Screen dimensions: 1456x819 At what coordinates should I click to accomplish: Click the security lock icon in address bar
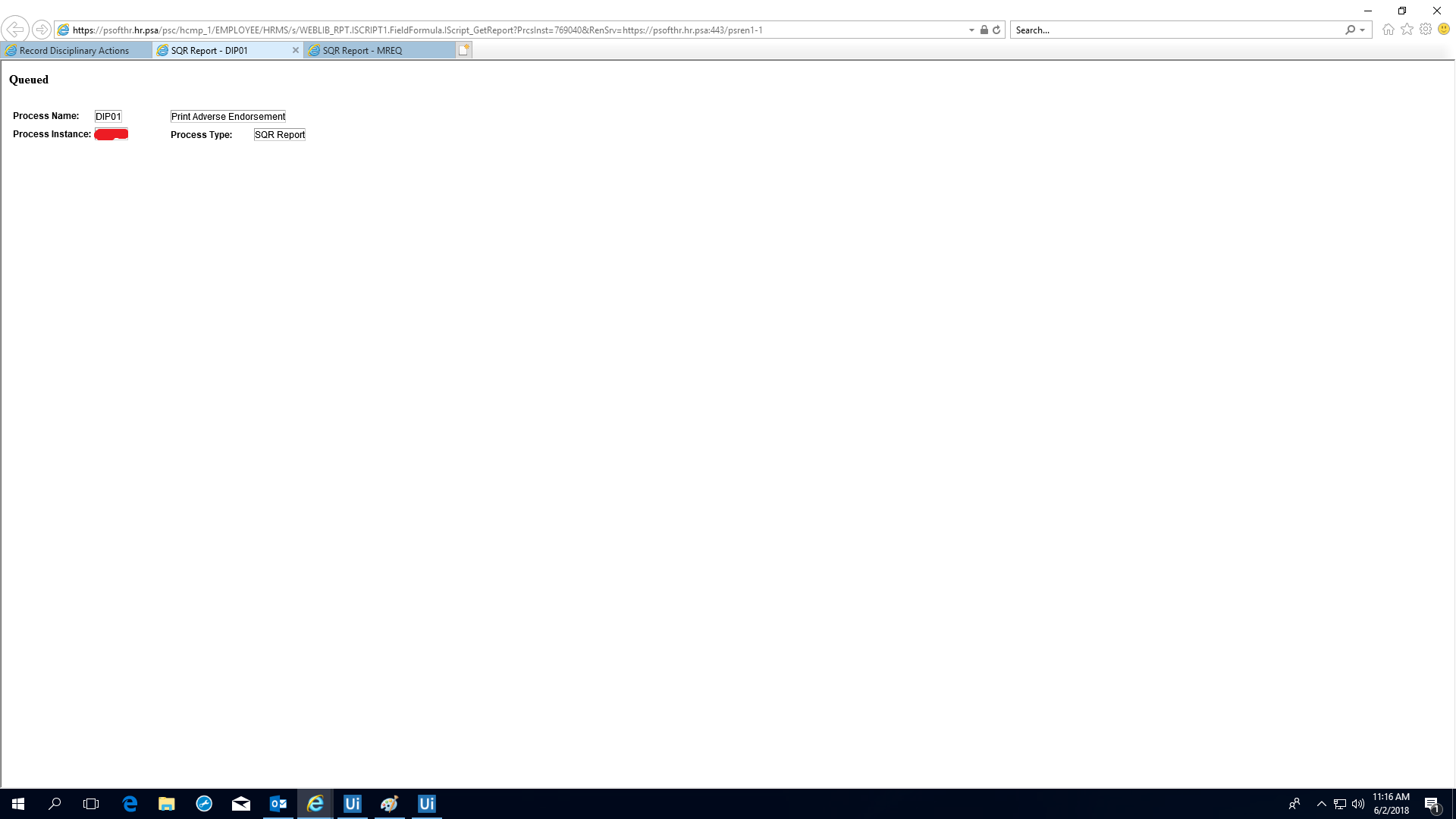[984, 30]
